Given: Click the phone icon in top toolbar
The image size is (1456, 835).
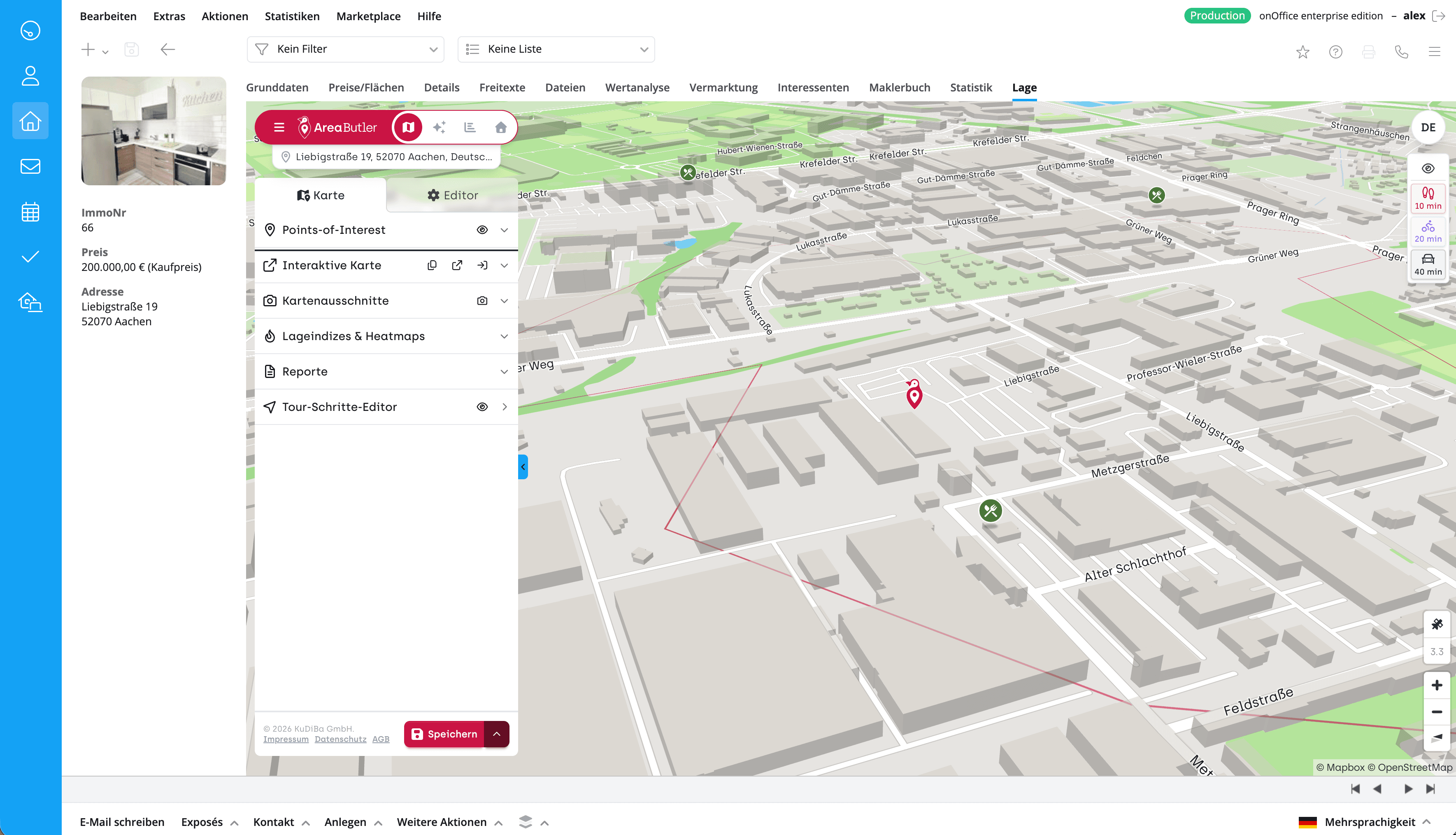Looking at the screenshot, I should pyautogui.click(x=1402, y=52).
